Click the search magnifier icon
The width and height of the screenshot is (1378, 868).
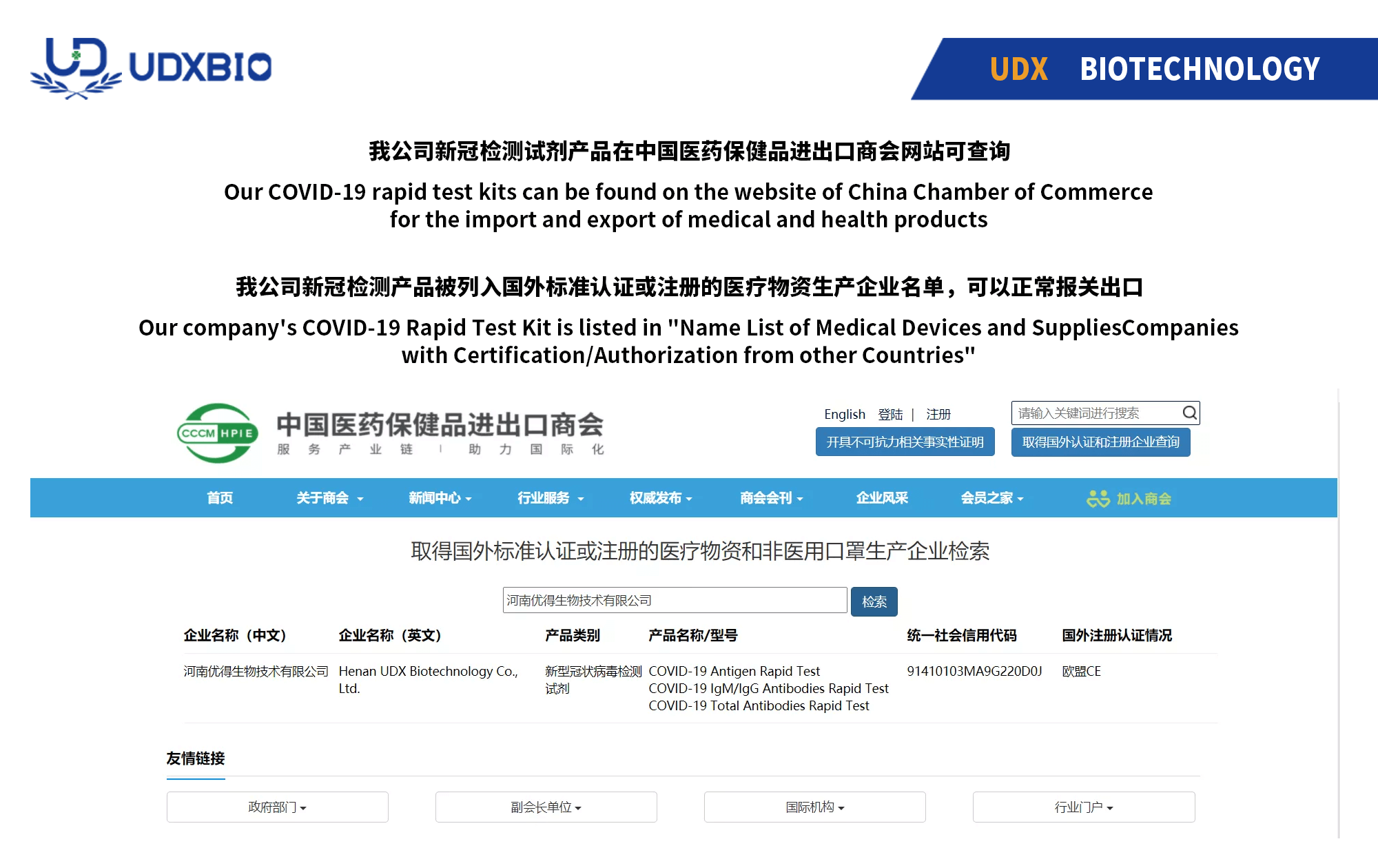(x=1189, y=413)
